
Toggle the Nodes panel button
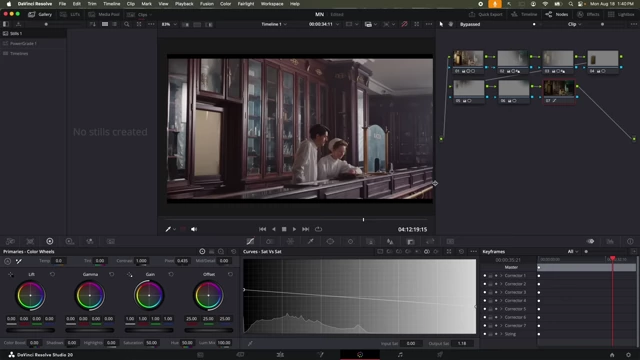(x=557, y=14)
